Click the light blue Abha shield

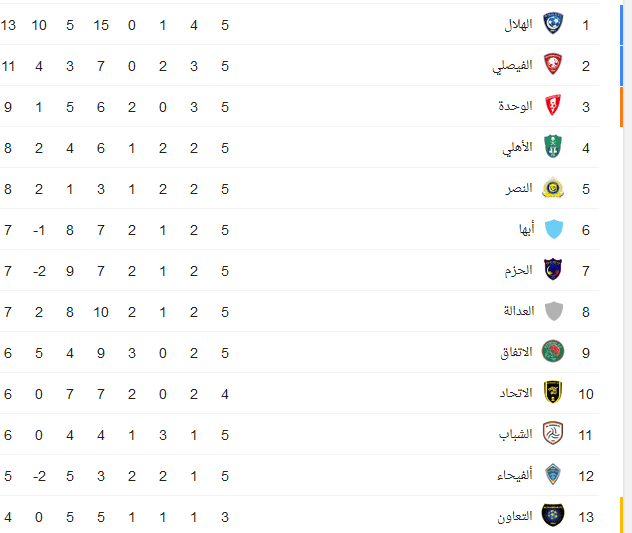pos(553,229)
